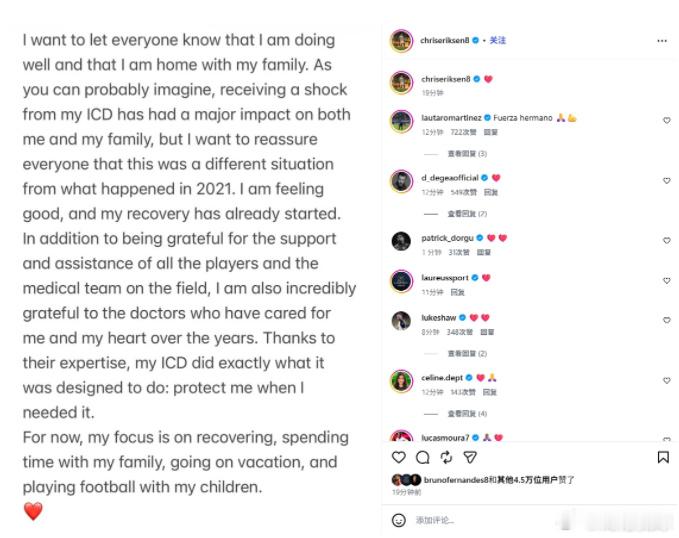Follow chriseriksen8 with the 关注 link
Screen dimensions: 679x538
click(498, 40)
